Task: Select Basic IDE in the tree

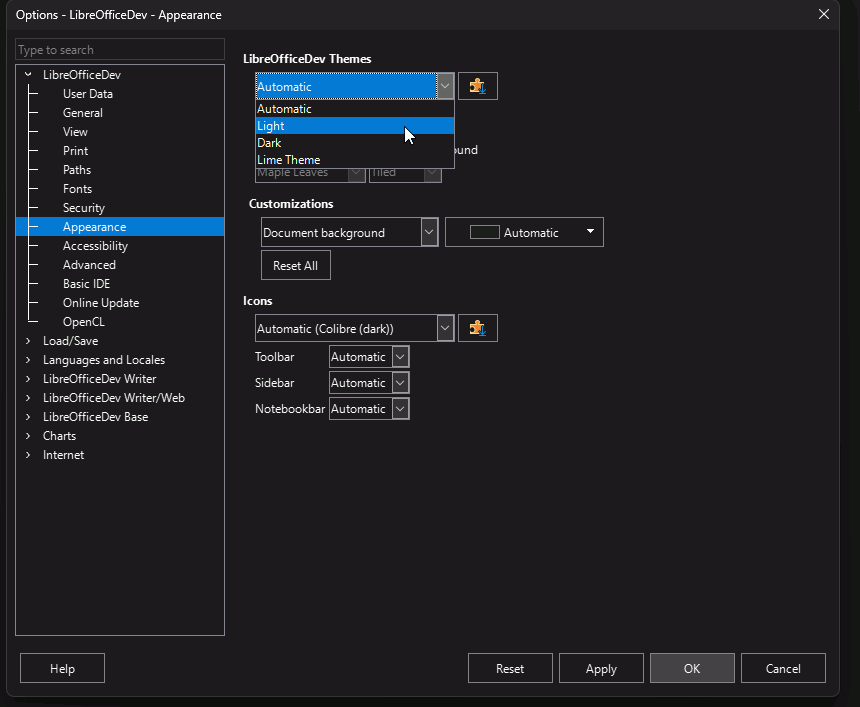Action: tap(87, 284)
